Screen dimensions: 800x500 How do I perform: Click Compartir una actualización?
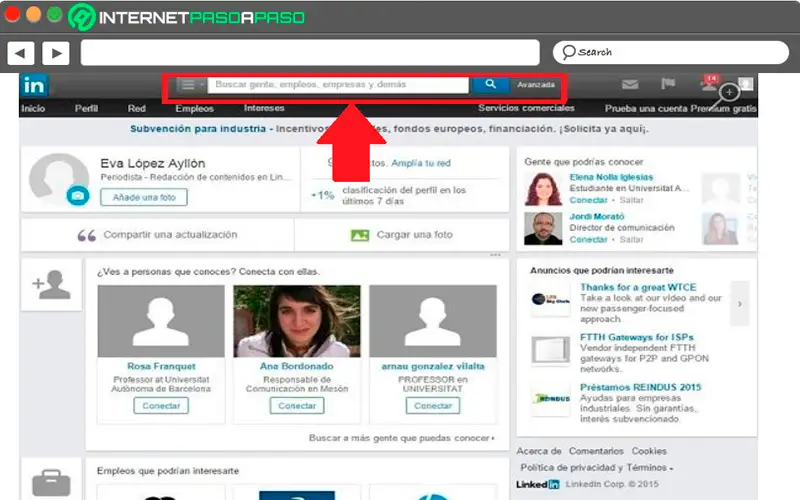(170, 235)
